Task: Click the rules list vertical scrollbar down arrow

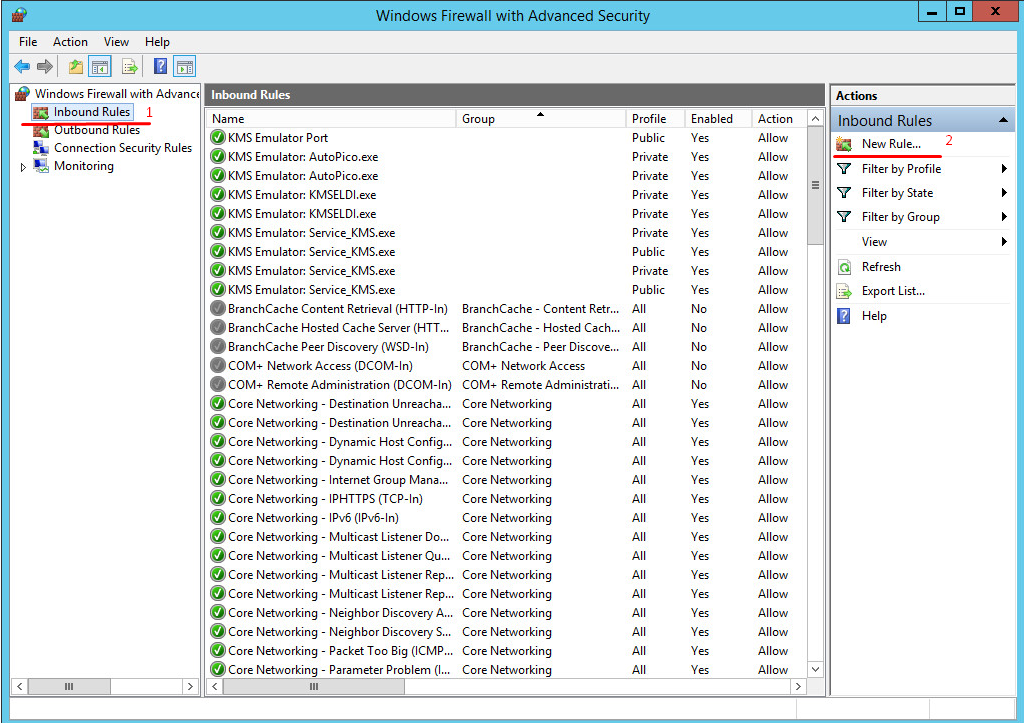Action: coord(815,669)
